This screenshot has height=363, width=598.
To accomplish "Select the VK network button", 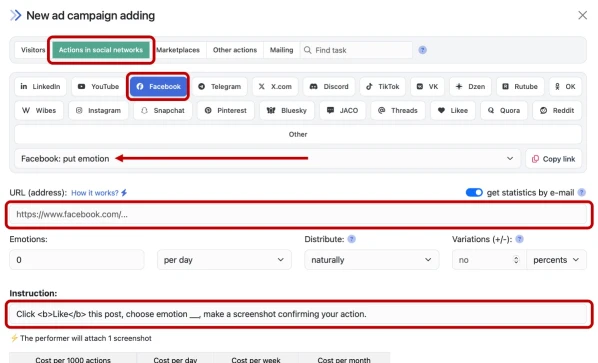I will point(428,87).
